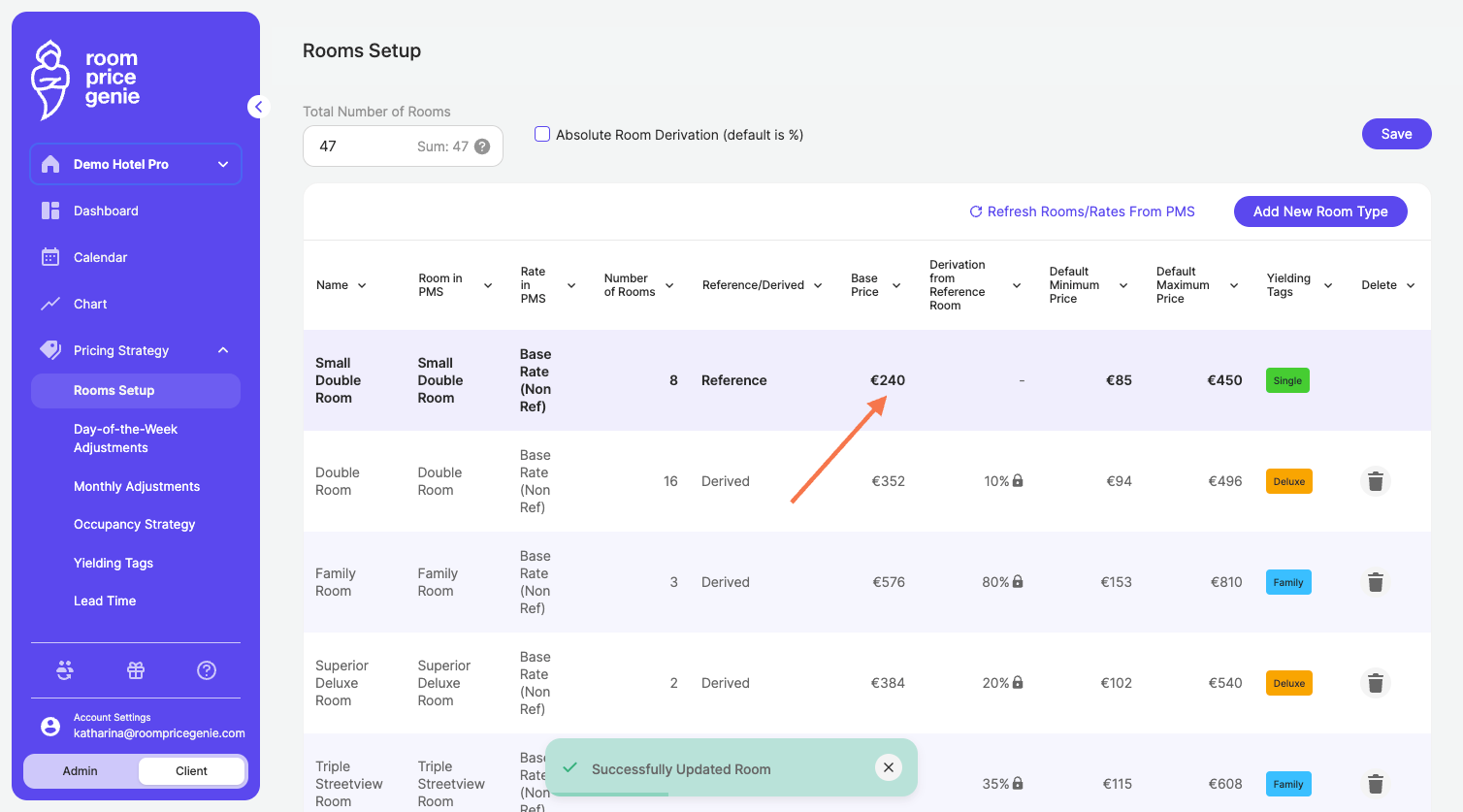Click the green Single yielding tag
The width and height of the screenshot is (1463, 812).
(x=1287, y=380)
